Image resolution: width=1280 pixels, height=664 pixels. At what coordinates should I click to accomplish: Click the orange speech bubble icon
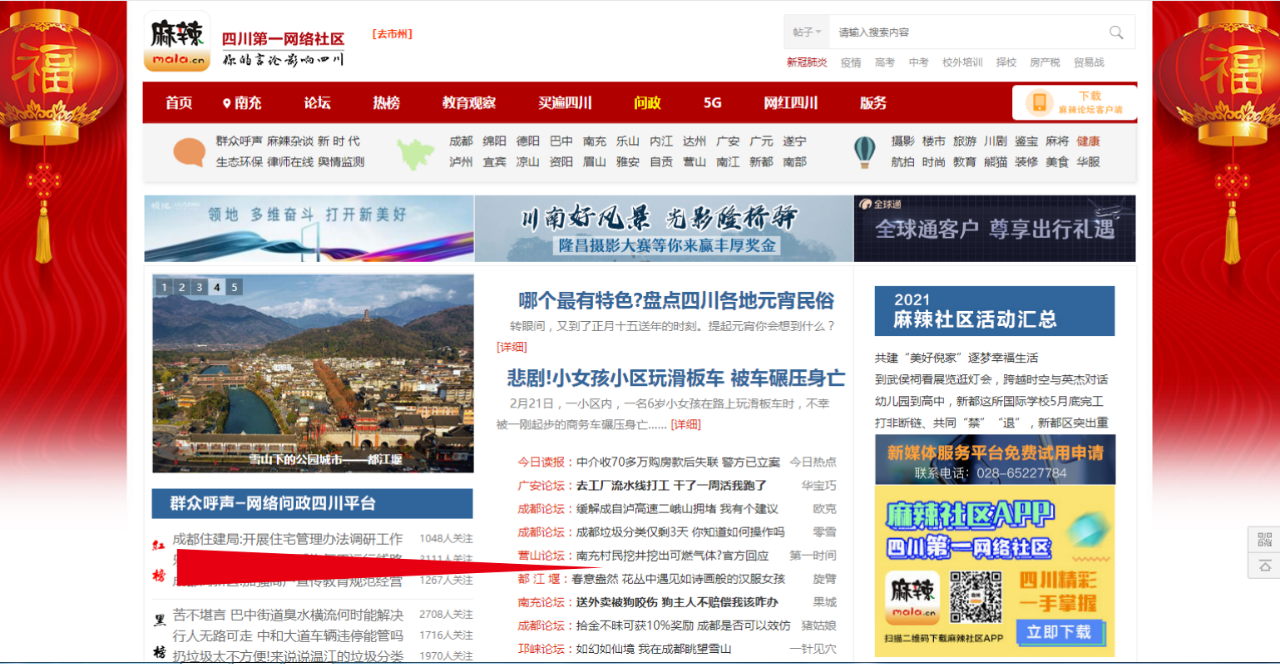[189, 152]
